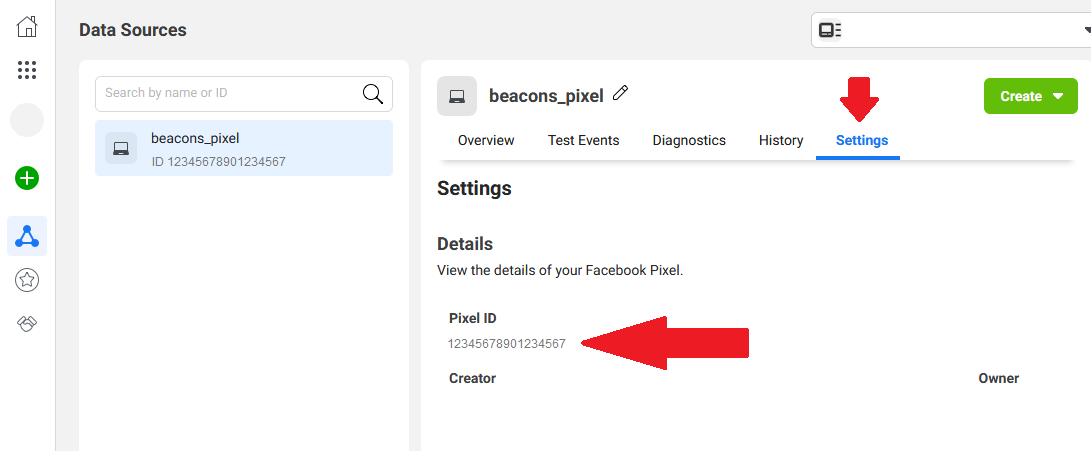Select beacons_pixel in data sources list
The image size is (1091, 451).
244,148
